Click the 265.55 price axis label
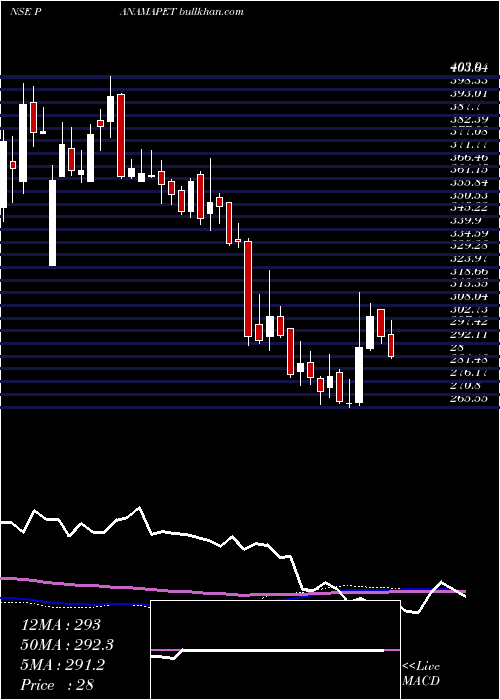The image size is (500, 700). coord(470,398)
